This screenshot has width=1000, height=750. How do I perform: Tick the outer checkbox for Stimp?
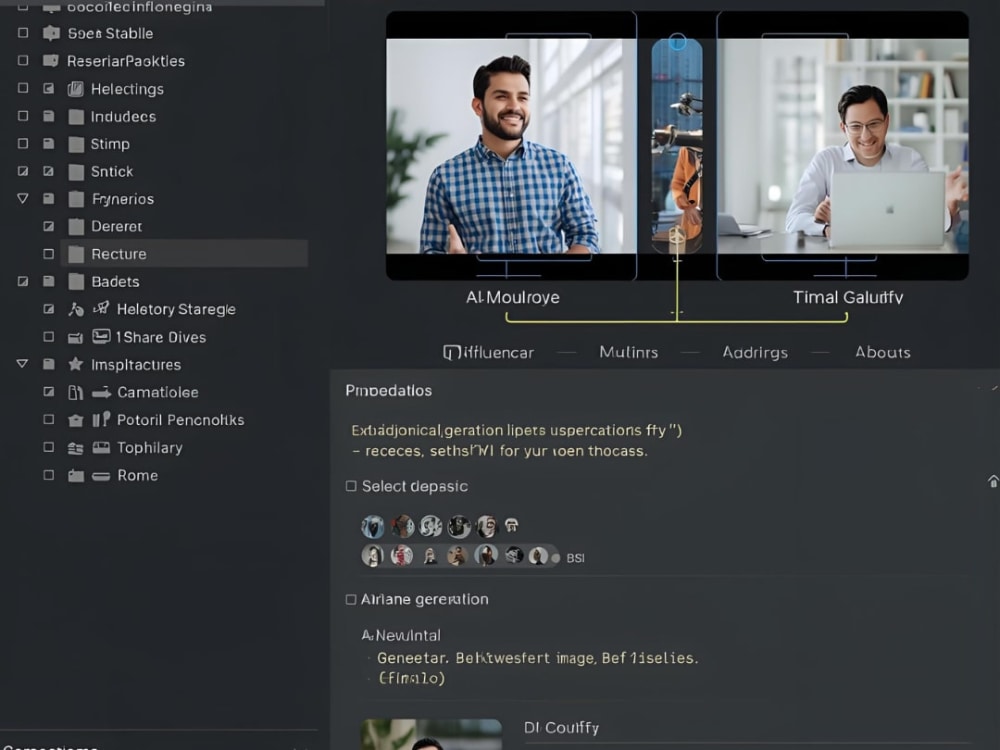23,143
